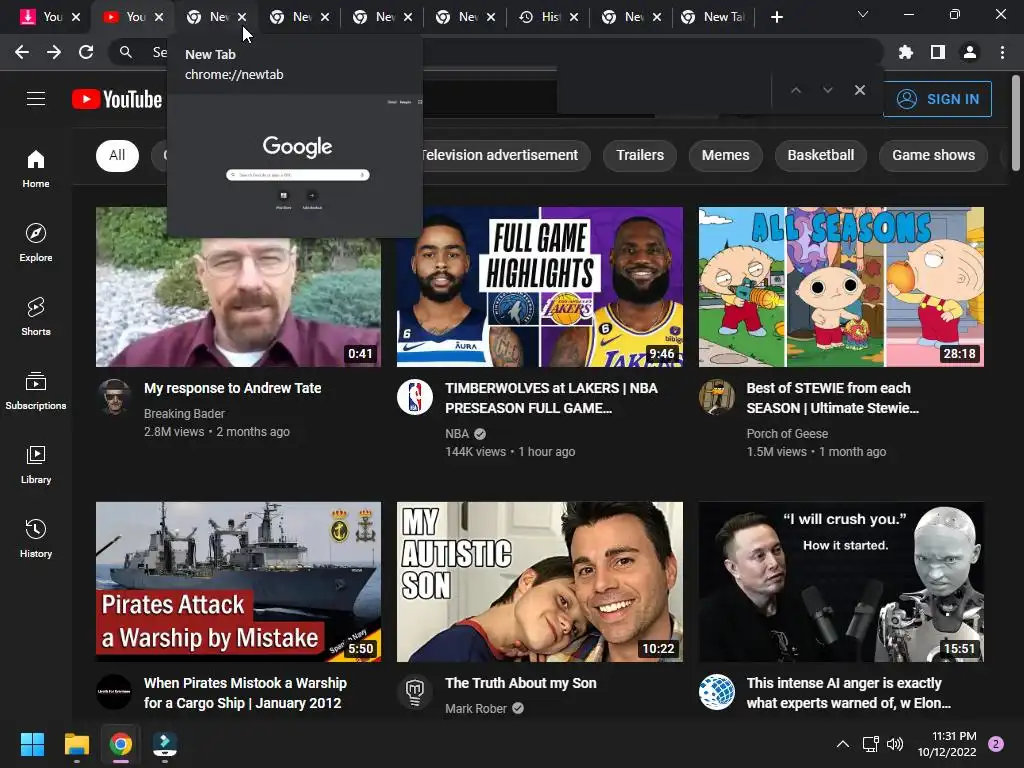Open Chrome profile avatar menu
1024x768 pixels.
pyautogui.click(x=970, y=52)
